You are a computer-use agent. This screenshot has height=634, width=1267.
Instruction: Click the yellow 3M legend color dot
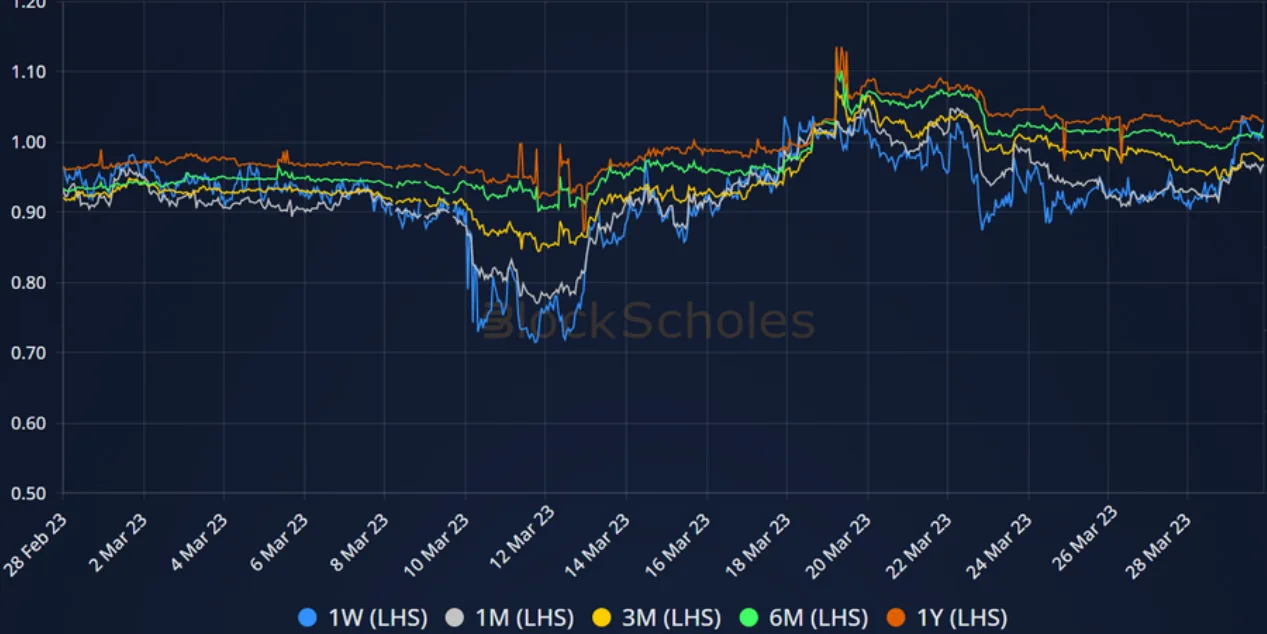point(603,617)
